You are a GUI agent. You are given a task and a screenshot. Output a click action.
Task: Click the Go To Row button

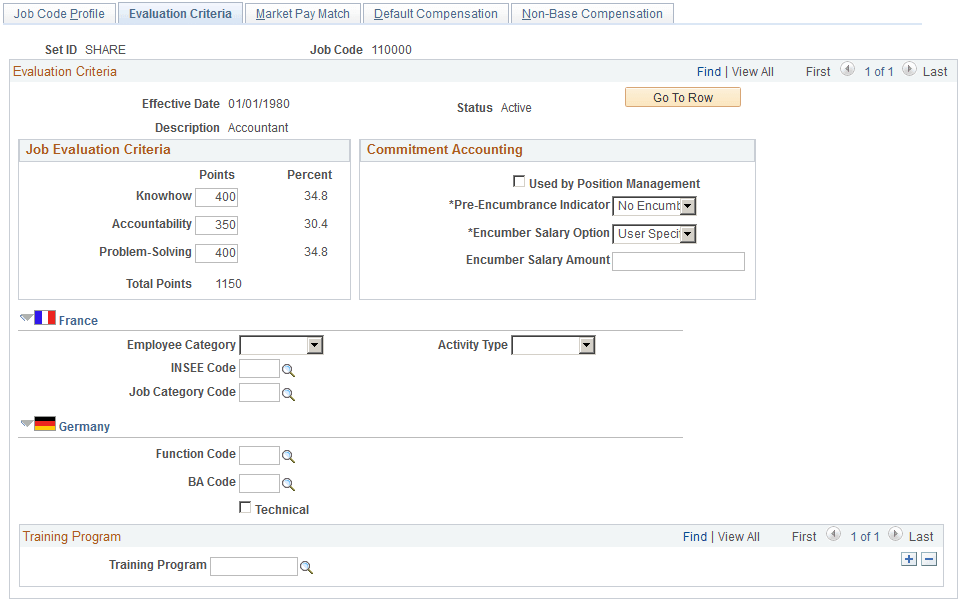pyautogui.click(x=682, y=97)
